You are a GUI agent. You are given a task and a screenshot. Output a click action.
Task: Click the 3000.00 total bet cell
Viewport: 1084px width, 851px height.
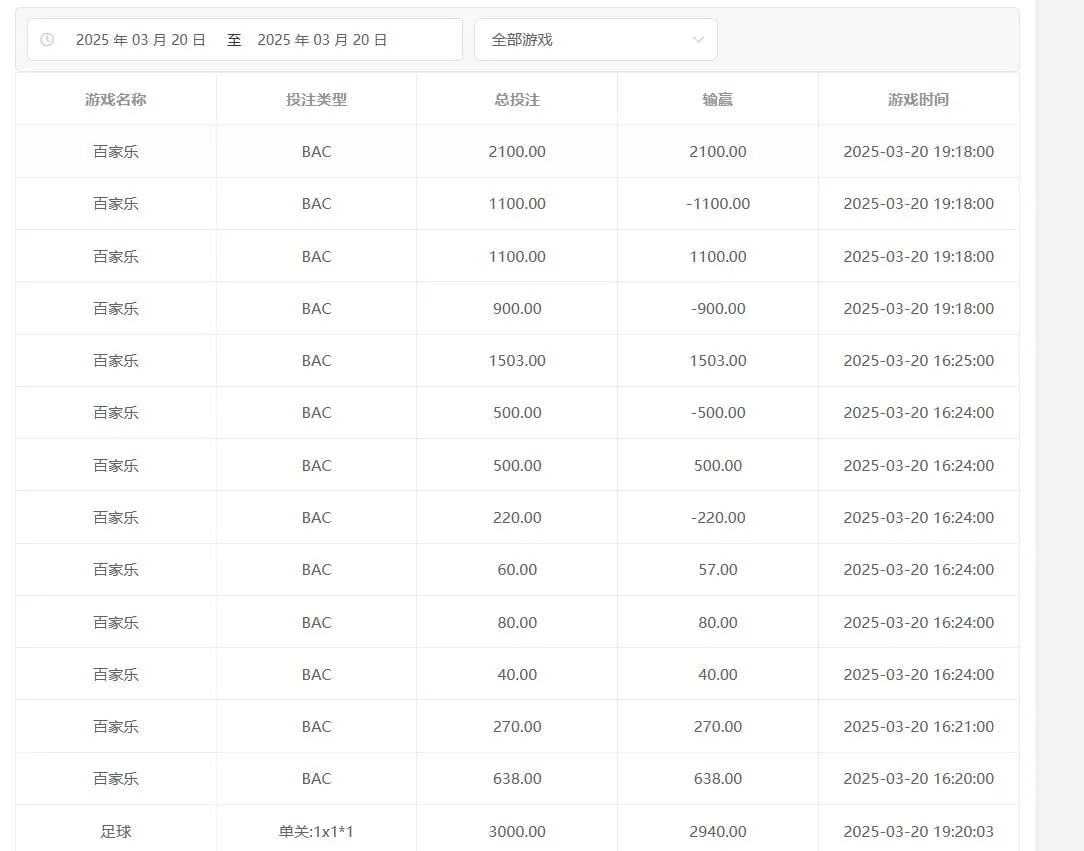tap(517, 831)
